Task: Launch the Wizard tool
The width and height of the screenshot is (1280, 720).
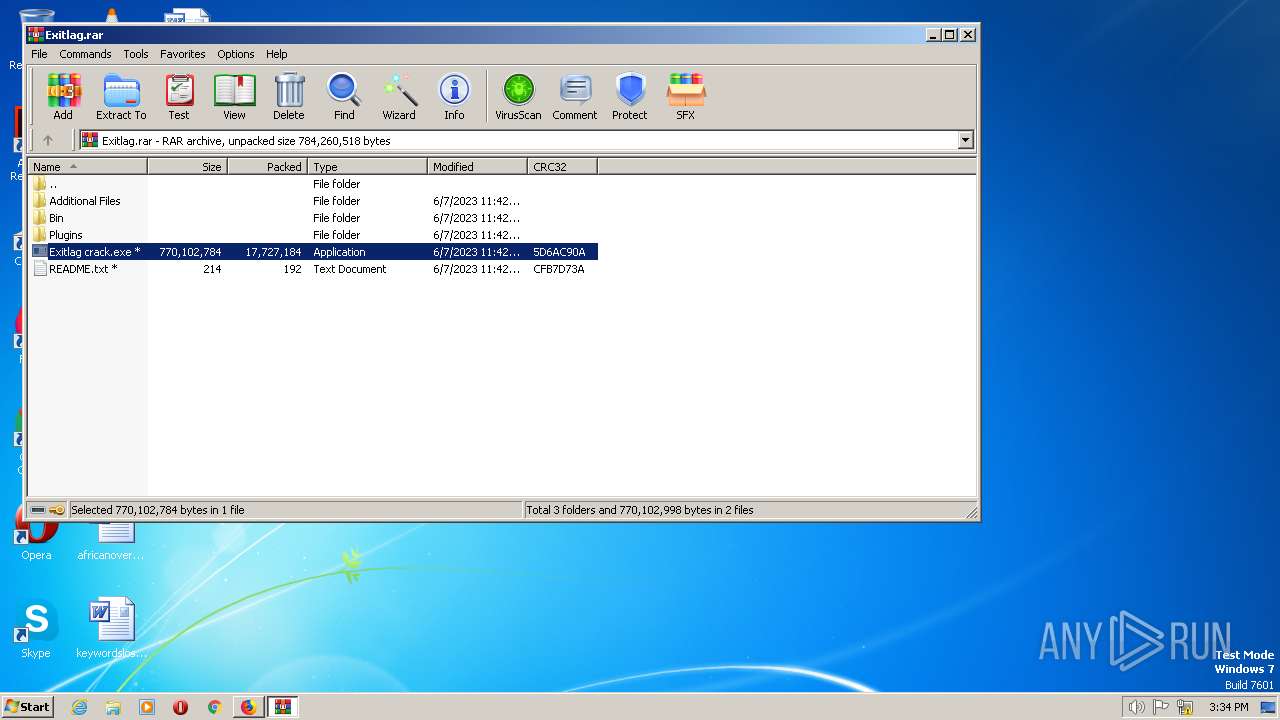Action: (399, 97)
